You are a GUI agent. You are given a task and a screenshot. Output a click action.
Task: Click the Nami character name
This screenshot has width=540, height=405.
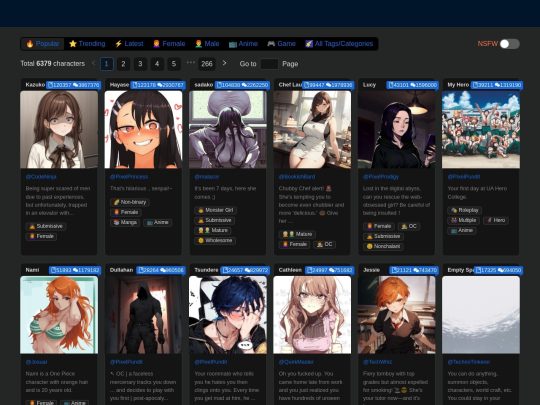[32, 270]
